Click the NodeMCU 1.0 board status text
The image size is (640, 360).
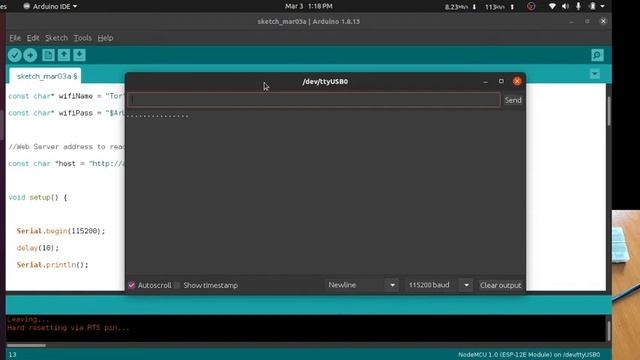529,355
